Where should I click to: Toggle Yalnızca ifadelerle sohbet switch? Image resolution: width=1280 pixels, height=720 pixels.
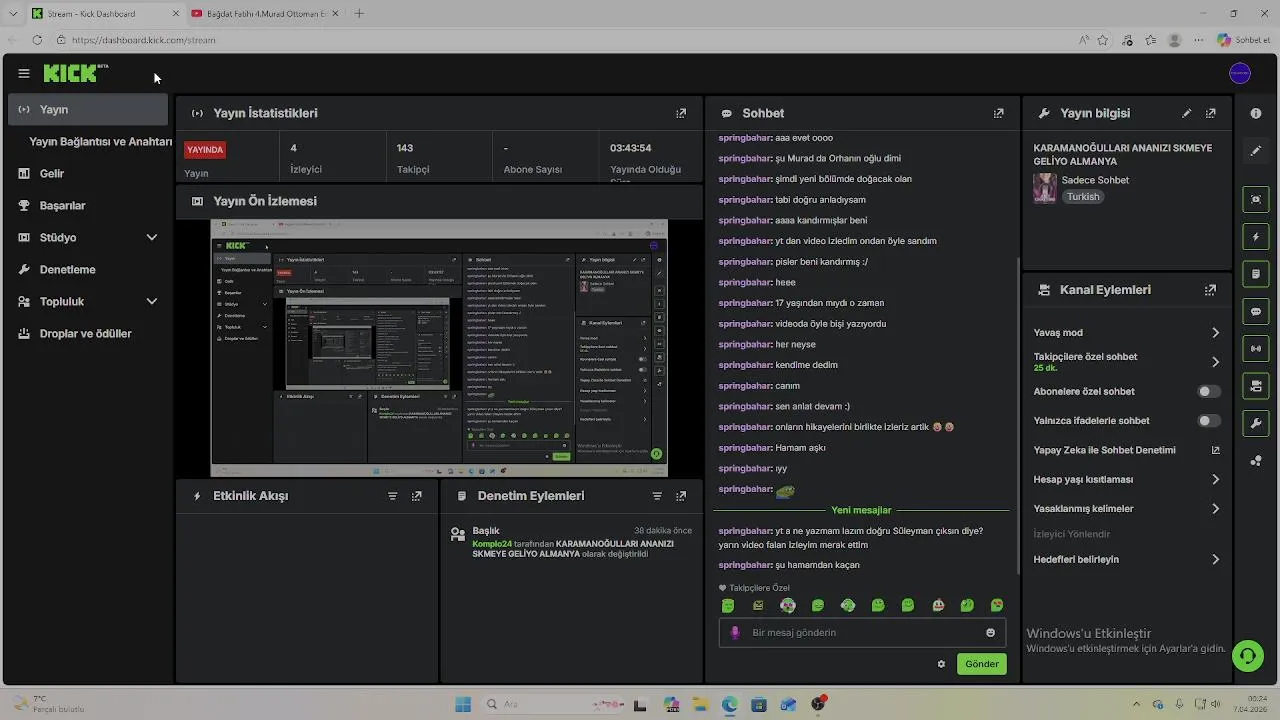pos(1209,421)
